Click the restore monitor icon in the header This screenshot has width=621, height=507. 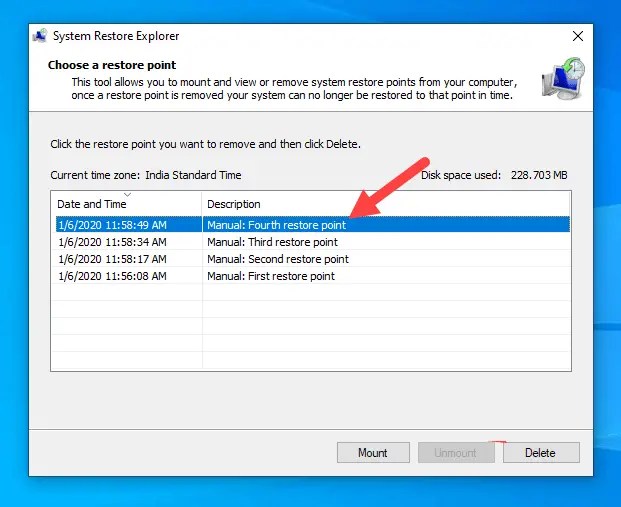pyautogui.click(x=563, y=78)
